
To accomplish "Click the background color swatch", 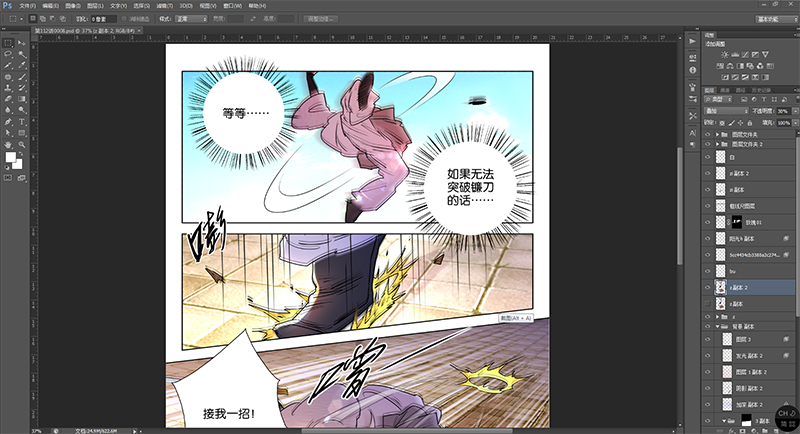I will (17, 164).
